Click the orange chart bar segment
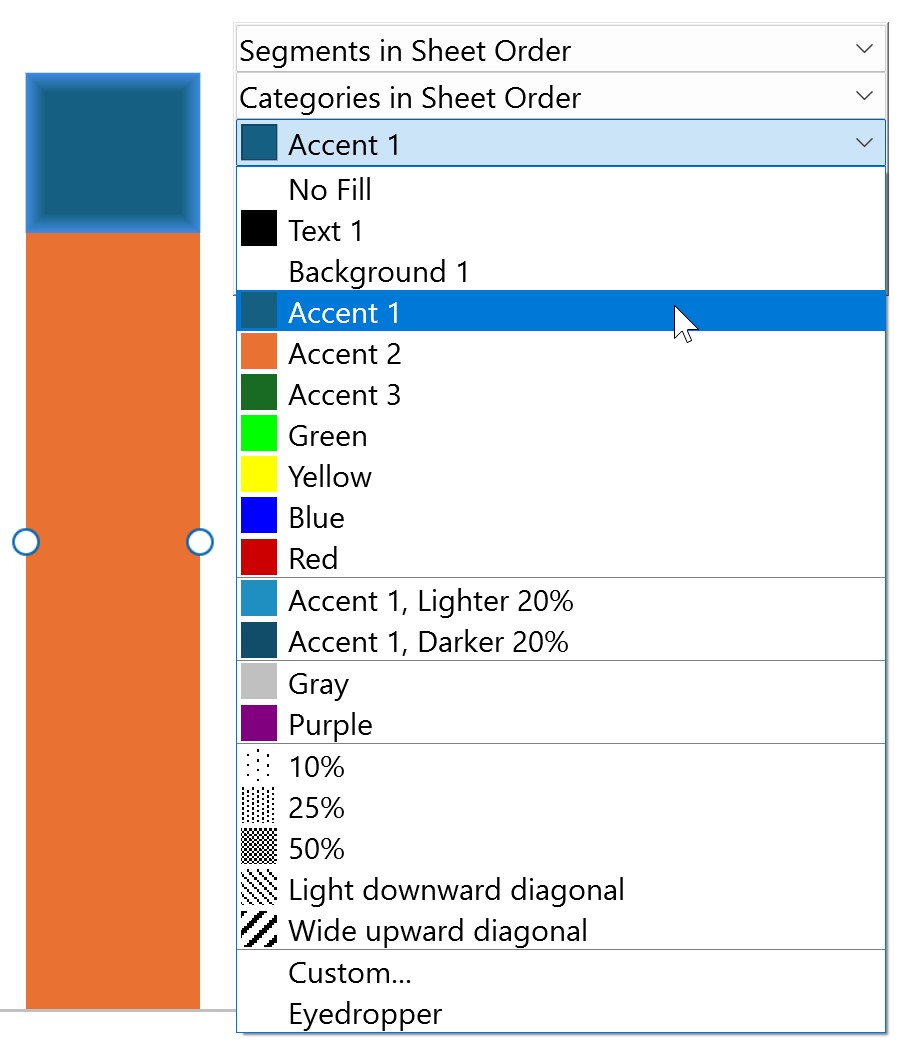Viewport: 908px width, 1046px height. pyautogui.click(x=113, y=700)
